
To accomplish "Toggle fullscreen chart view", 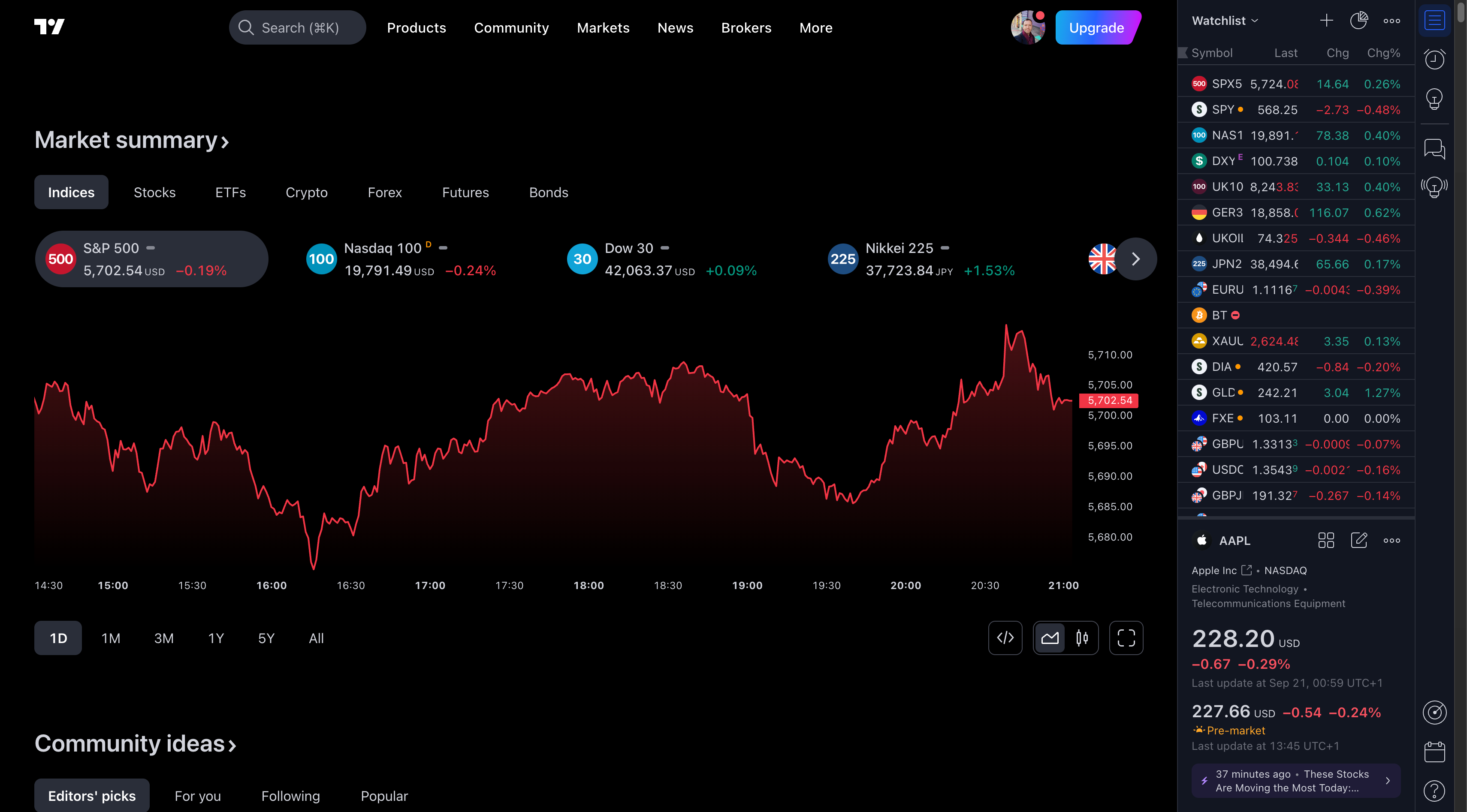I will point(1126,638).
